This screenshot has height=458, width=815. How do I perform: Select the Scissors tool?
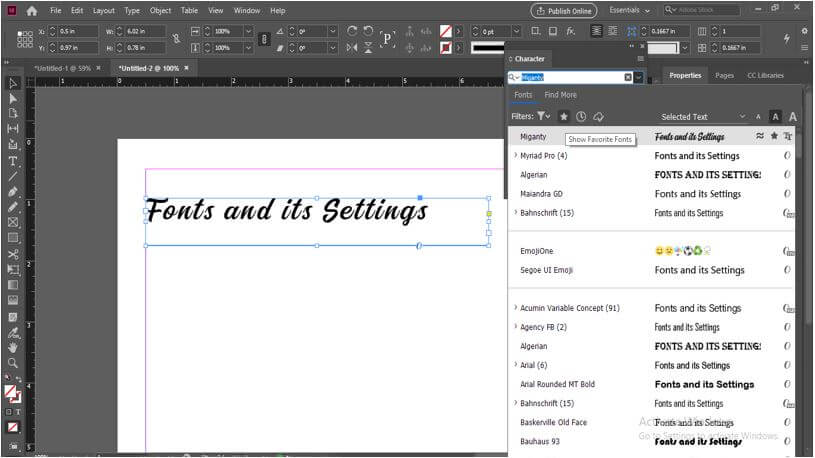tap(13, 254)
